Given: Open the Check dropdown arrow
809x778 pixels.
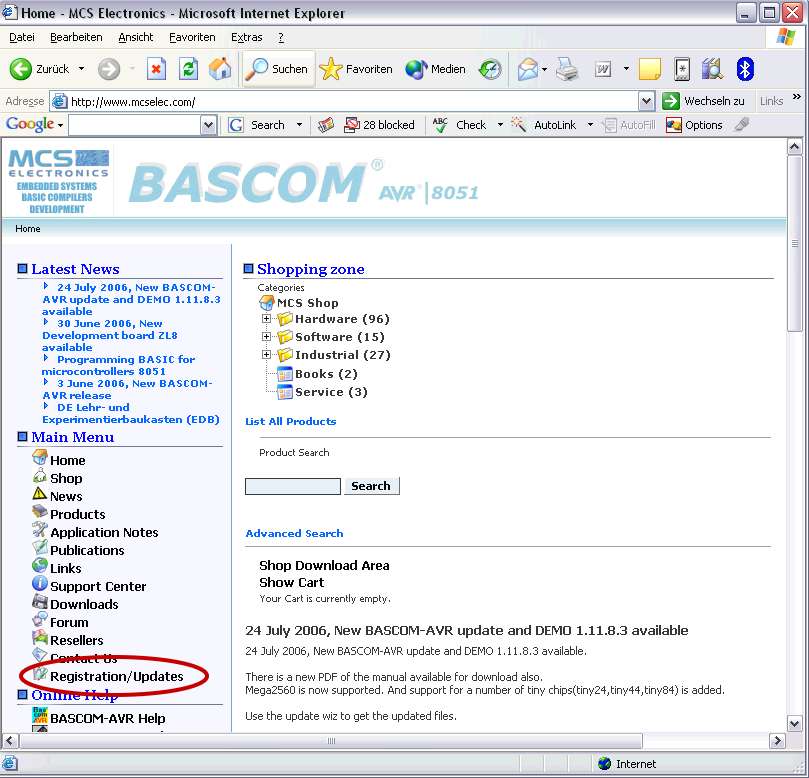Looking at the screenshot, I should 500,125.
